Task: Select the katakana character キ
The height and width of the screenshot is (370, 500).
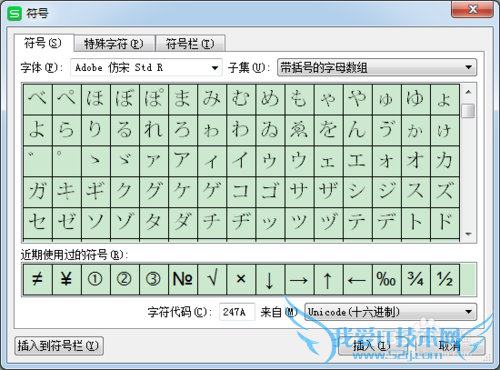Action: pyautogui.click(x=66, y=191)
